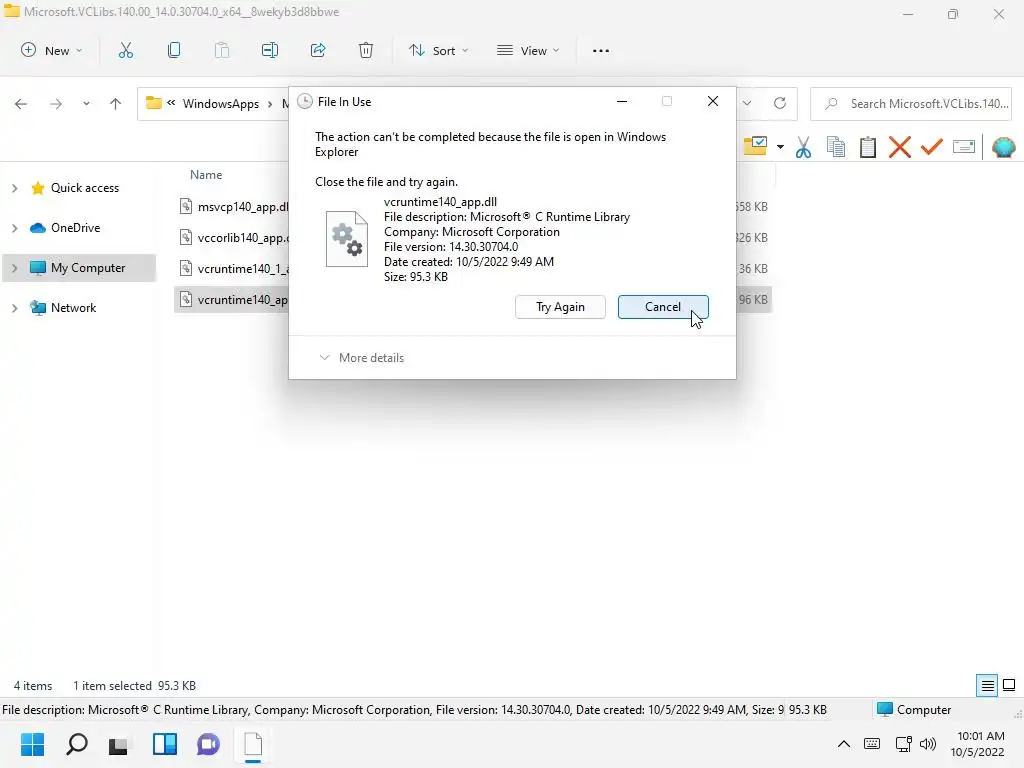The height and width of the screenshot is (768, 1024).
Task: Click the orange checkmark properties icon
Action: 932,147
